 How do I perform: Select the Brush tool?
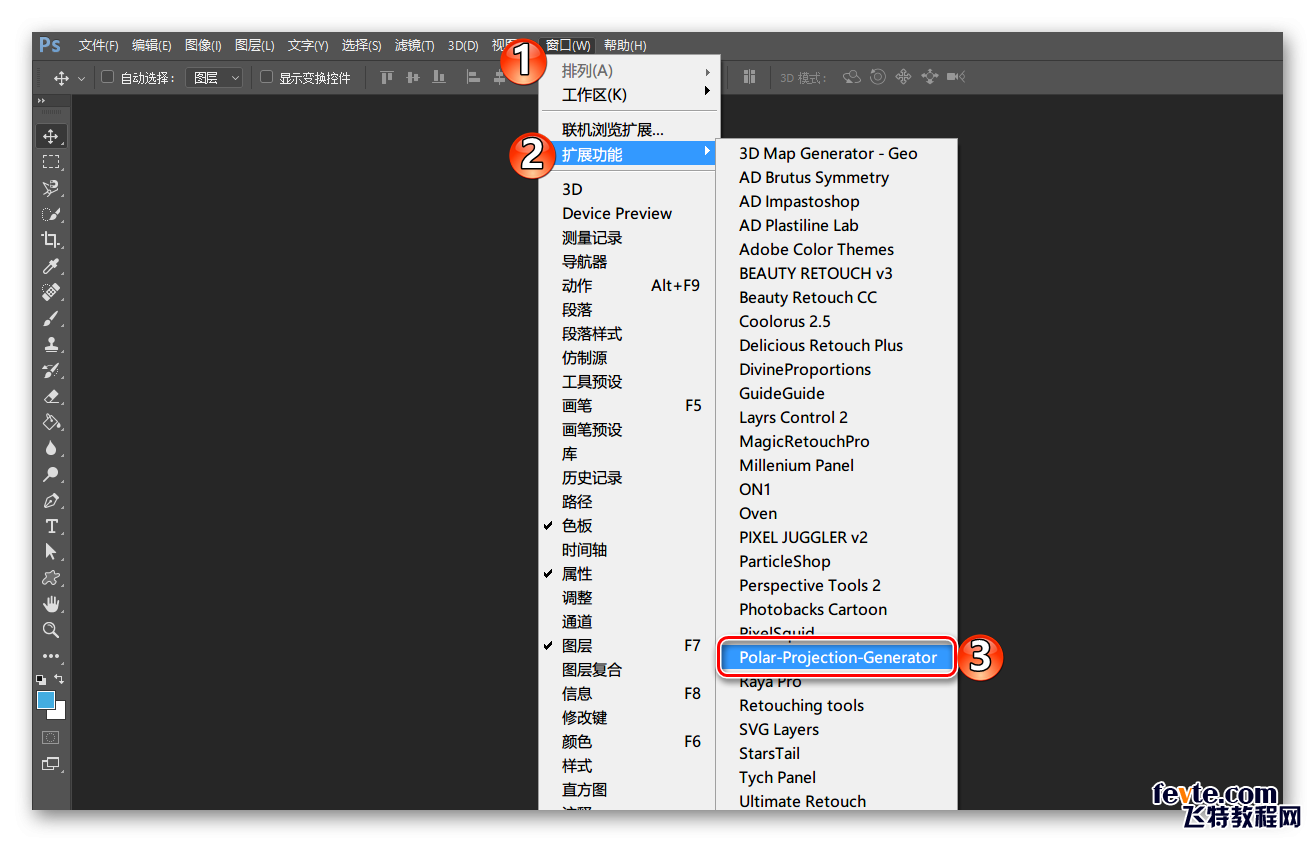coord(51,318)
